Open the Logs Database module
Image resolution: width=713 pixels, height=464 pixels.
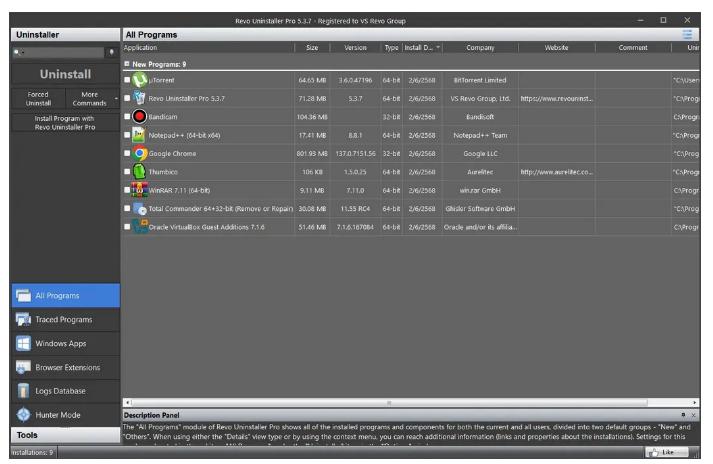point(65,391)
